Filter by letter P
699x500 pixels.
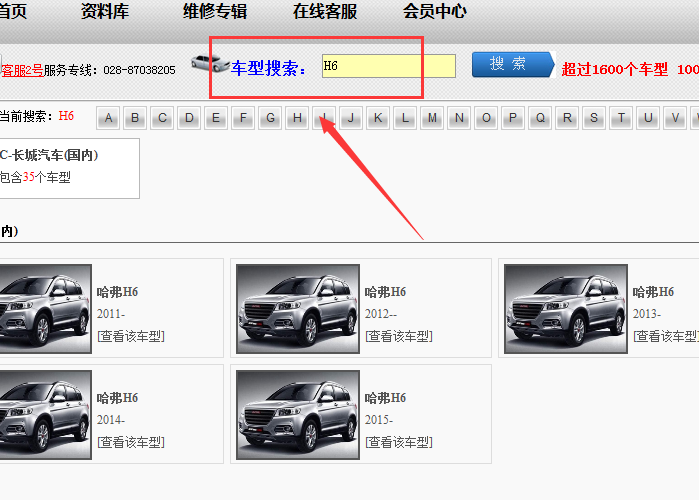point(513,118)
